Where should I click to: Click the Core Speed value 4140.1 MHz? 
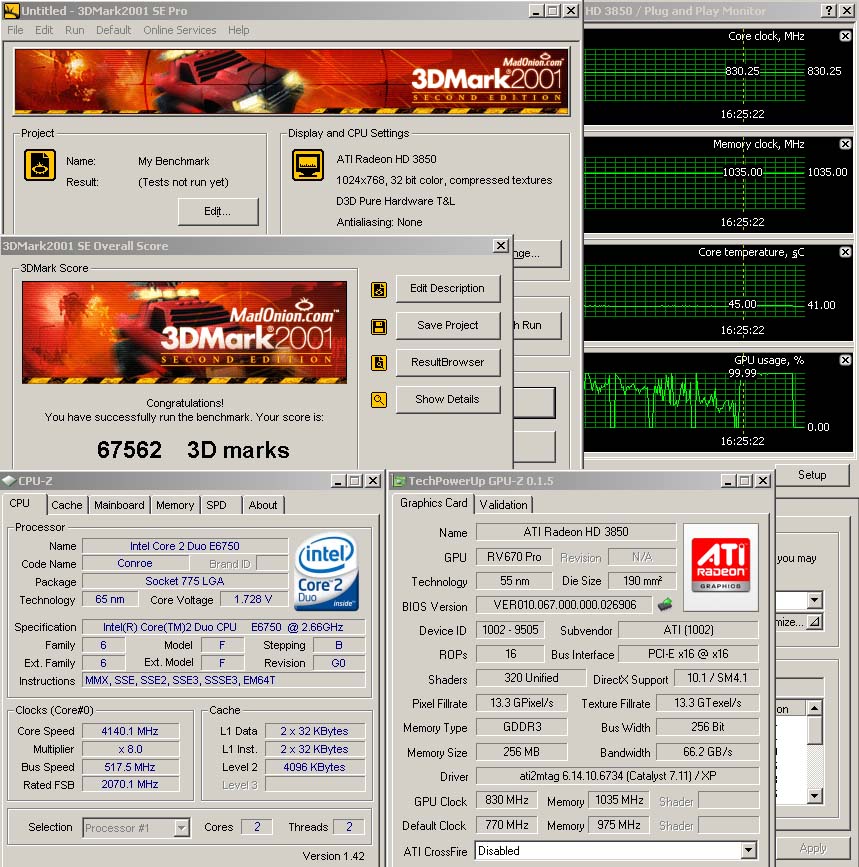[x=130, y=731]
